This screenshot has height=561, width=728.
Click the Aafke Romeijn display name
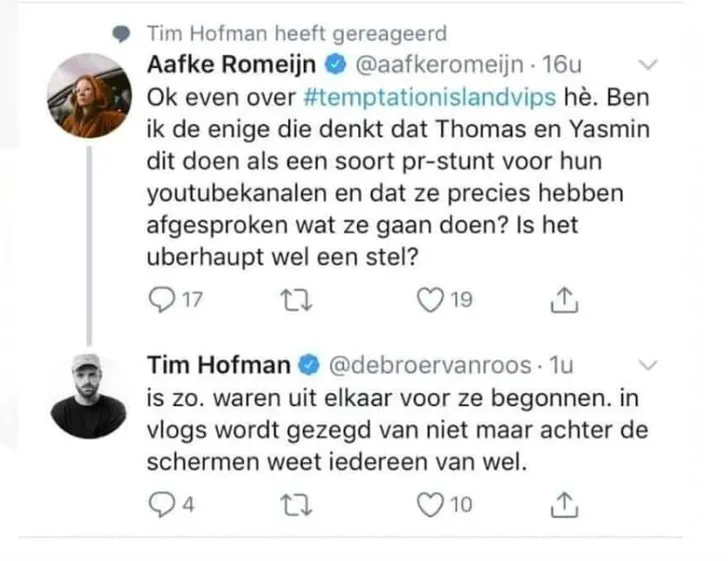coord(232,66)
